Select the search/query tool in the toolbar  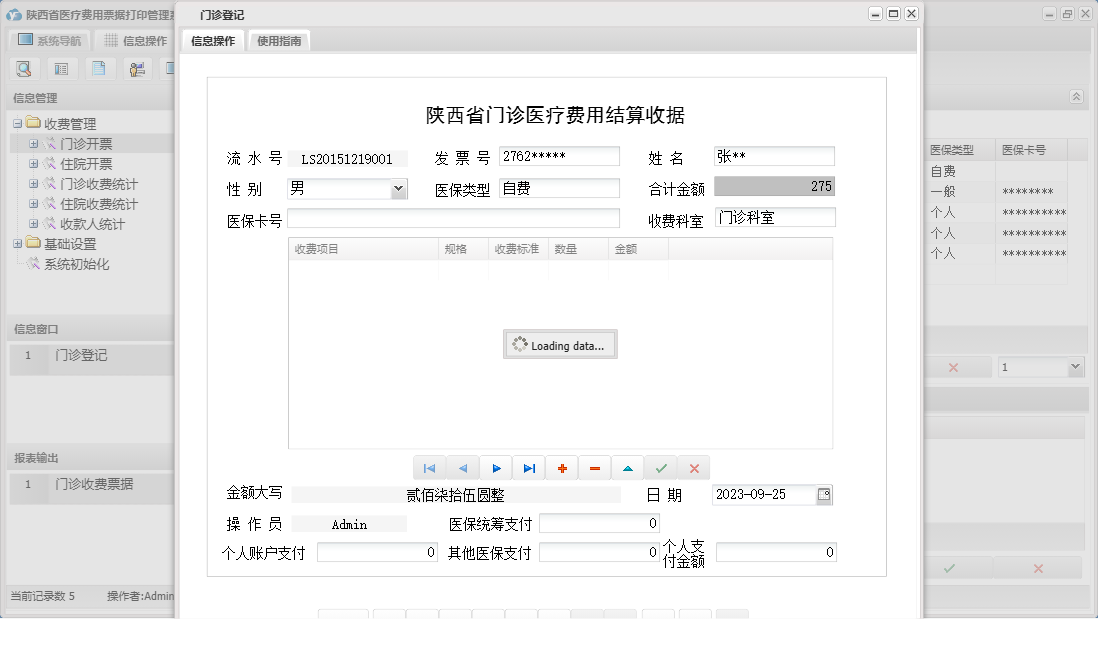[24, 68]
